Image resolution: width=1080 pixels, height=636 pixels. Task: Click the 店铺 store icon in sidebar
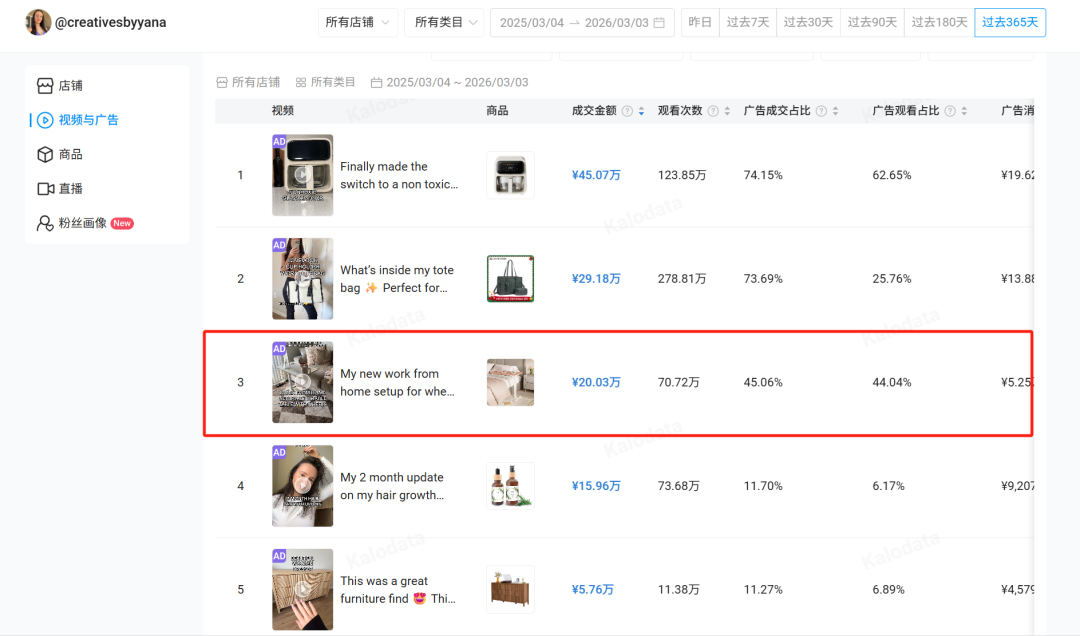45,86
